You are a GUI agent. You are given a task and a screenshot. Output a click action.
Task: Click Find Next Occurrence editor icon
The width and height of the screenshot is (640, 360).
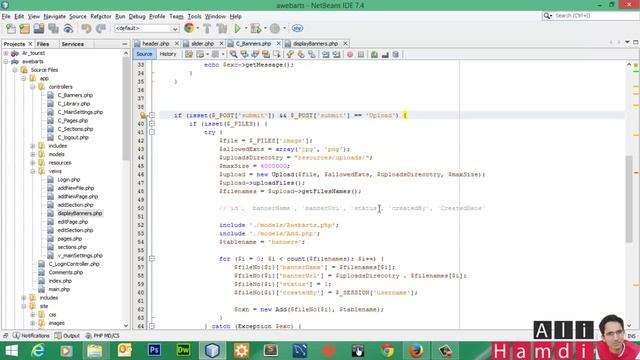tap(255, 54)
